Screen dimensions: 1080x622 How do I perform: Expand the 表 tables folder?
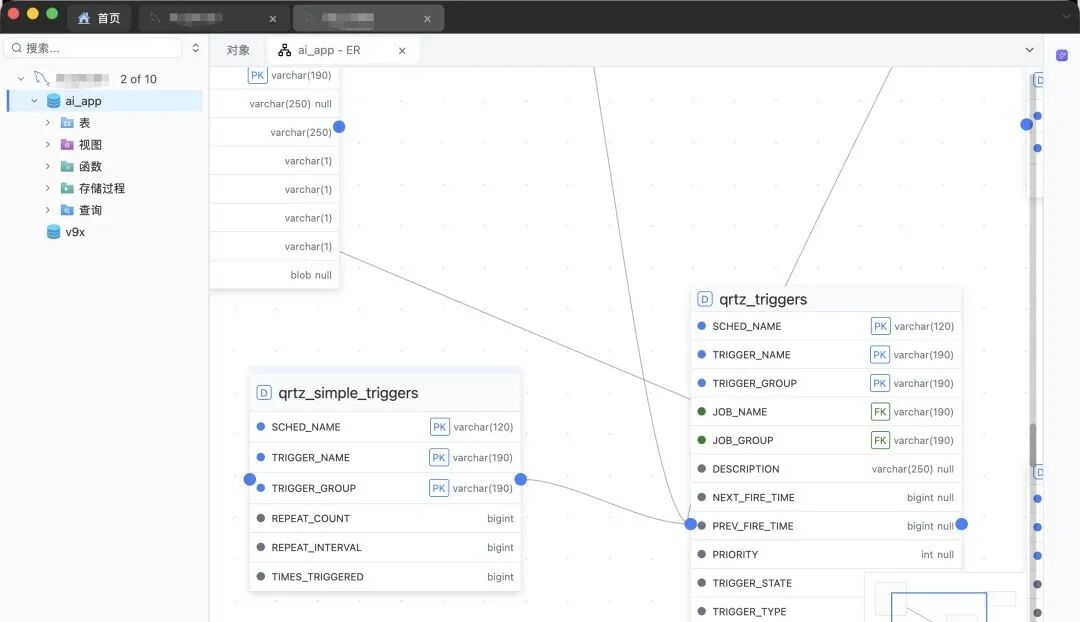click(x=48, y=123)
